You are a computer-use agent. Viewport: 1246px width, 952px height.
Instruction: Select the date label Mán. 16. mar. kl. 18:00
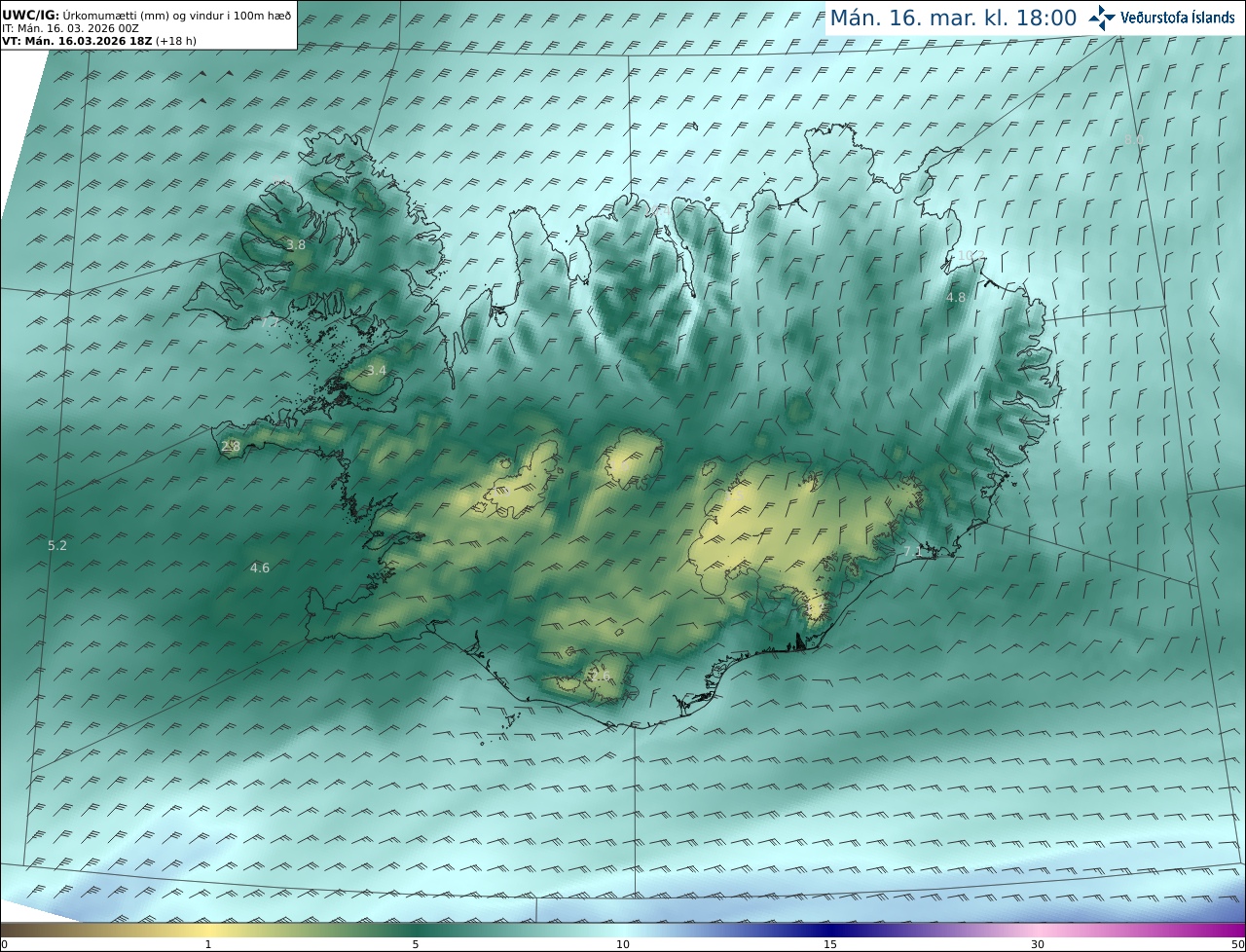click(953, 18)
